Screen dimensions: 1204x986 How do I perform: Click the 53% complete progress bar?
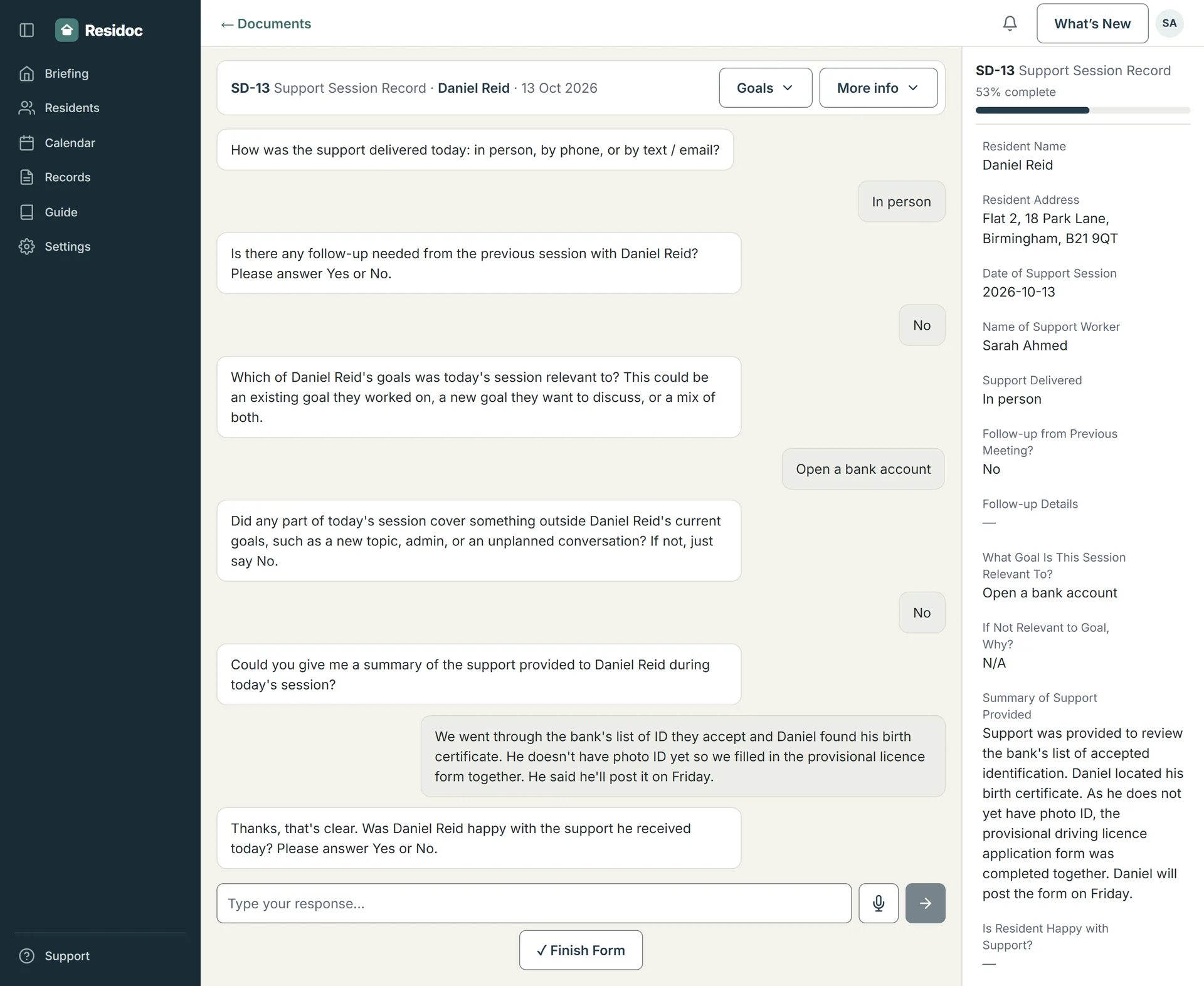tap(1083, 110)
